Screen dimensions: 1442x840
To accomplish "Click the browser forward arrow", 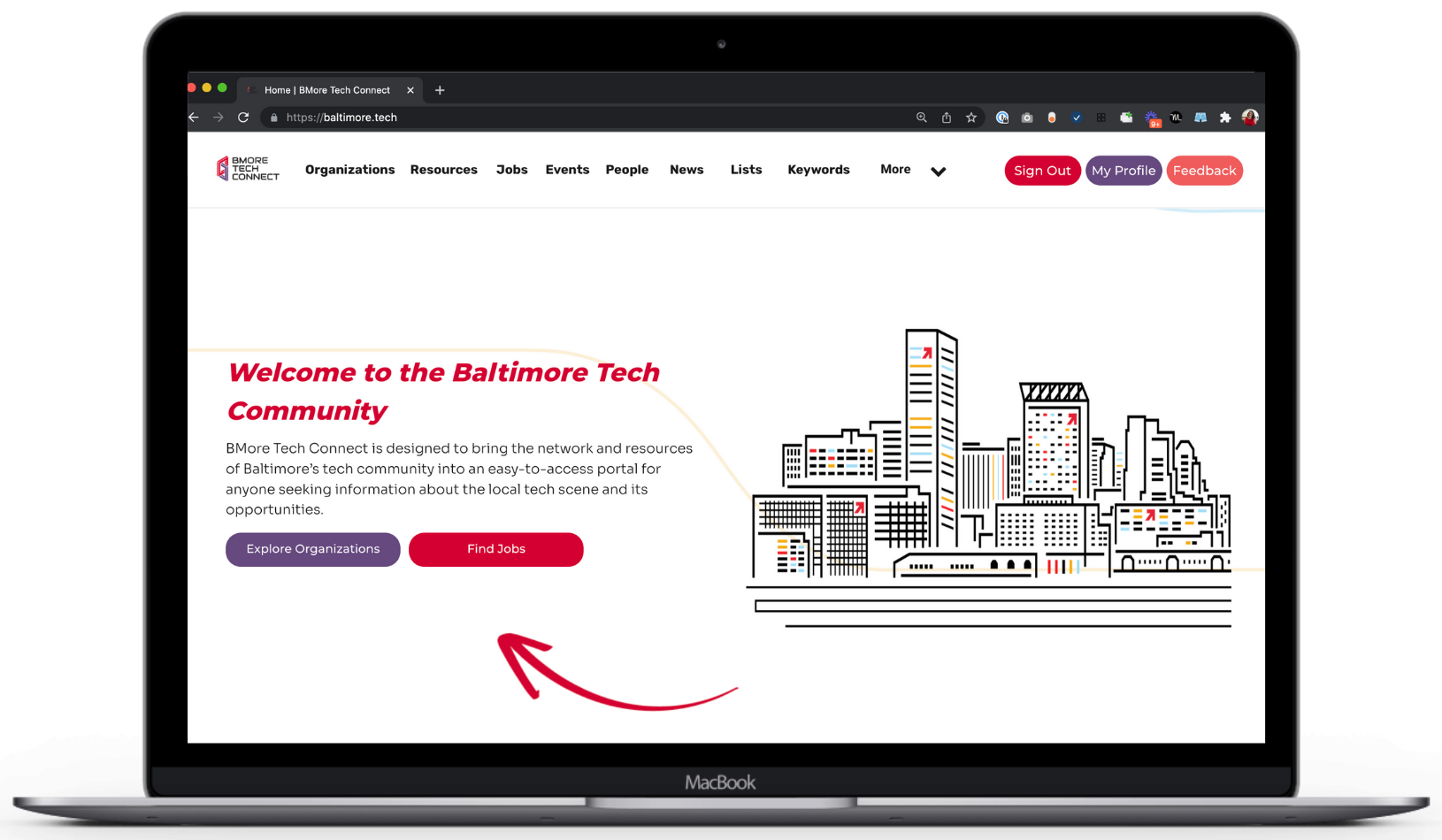I will pyautogui.click(x=219, y=117).
